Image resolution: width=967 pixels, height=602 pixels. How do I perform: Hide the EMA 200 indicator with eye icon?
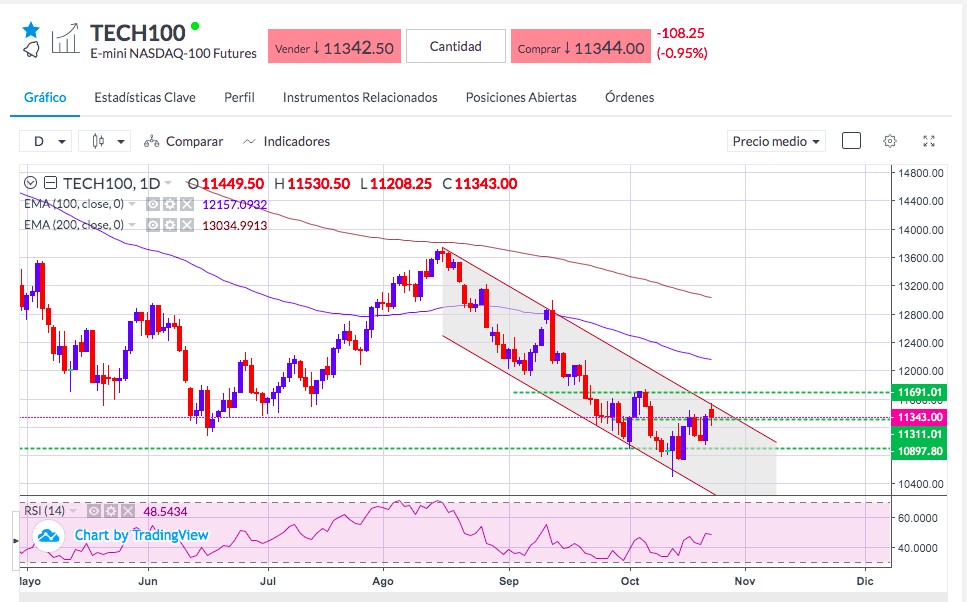tap(153, 225)
